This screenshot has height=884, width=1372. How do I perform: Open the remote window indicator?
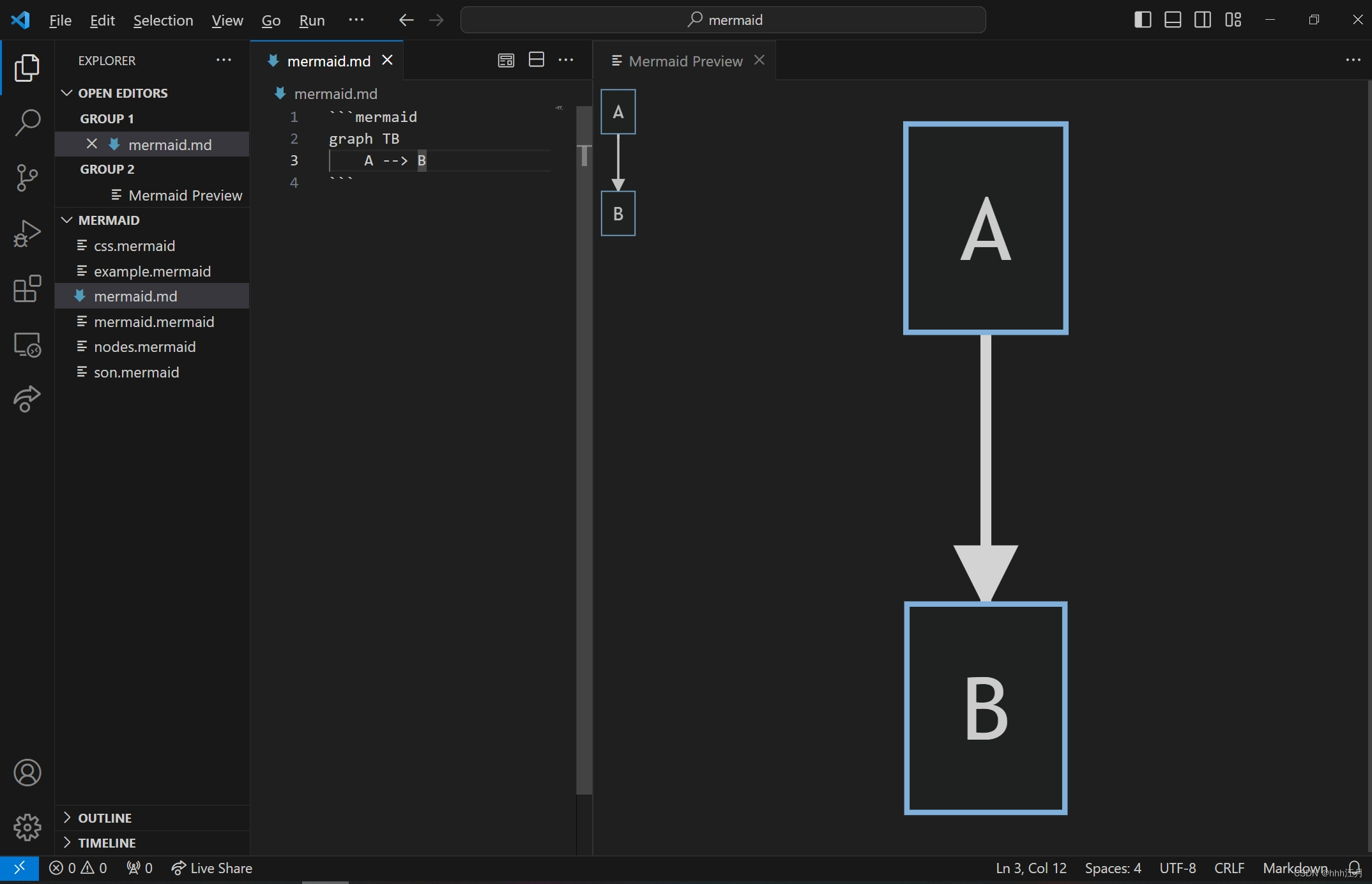[x=19, y=868]
